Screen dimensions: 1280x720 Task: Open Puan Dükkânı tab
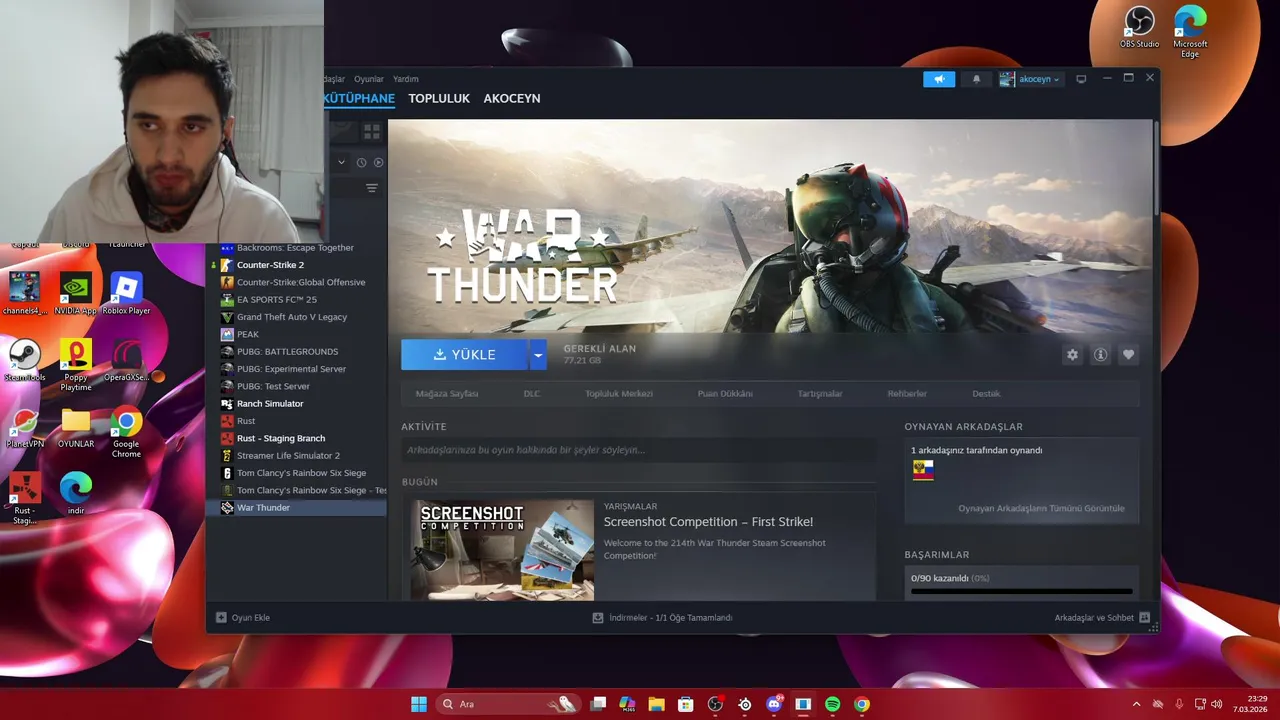point(725,394)
